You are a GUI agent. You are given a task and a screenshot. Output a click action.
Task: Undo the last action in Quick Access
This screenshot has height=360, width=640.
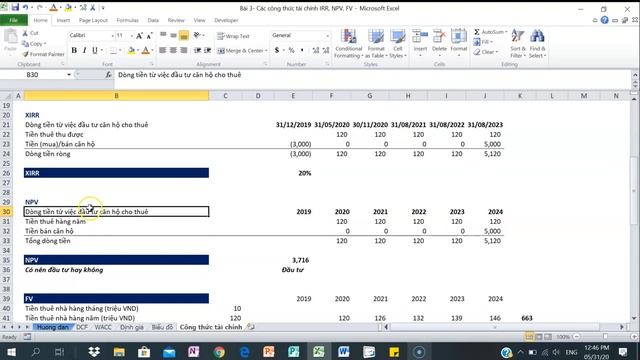[25, 7]
